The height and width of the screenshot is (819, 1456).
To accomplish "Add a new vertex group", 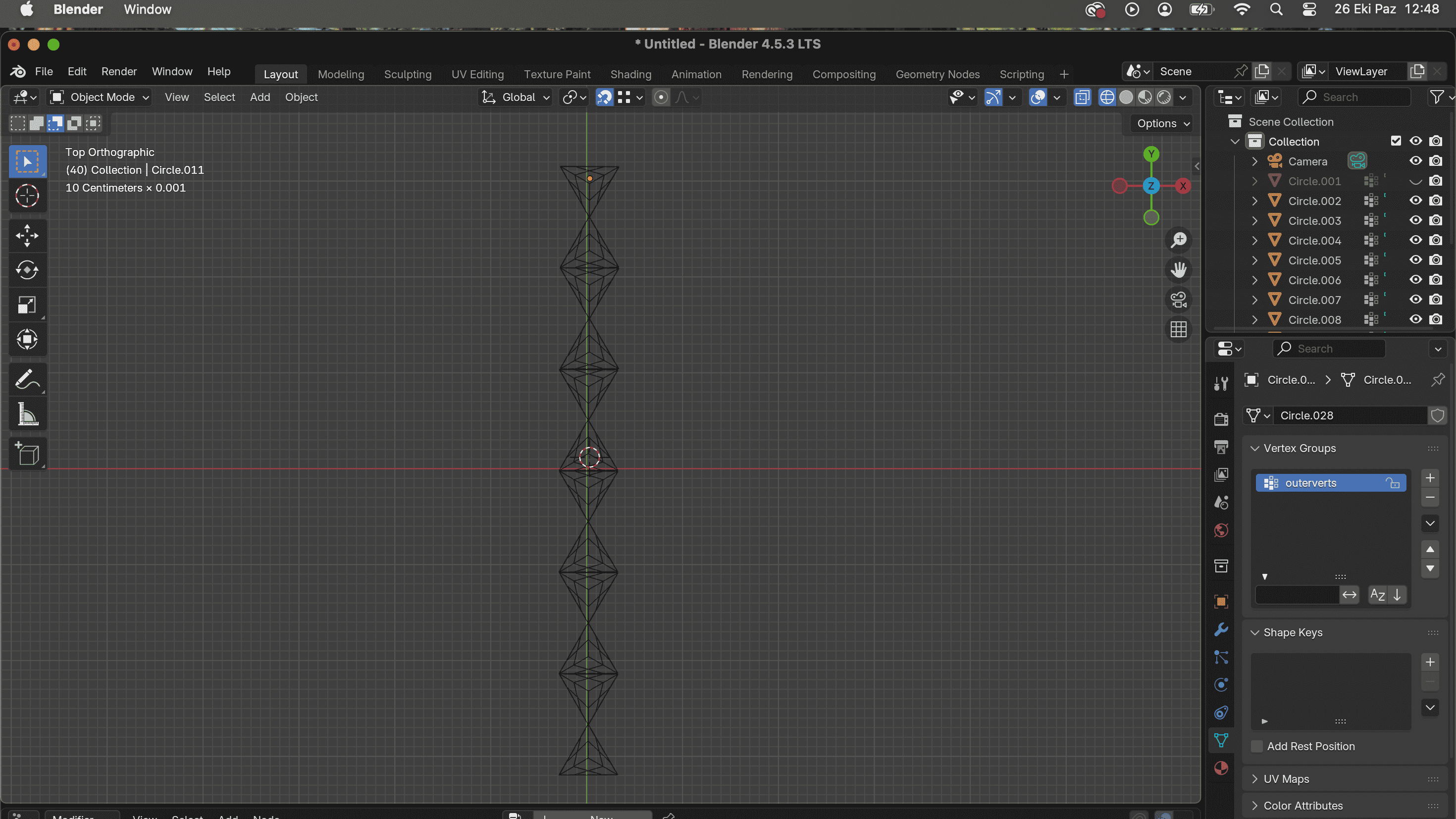I will [1430, 478].
